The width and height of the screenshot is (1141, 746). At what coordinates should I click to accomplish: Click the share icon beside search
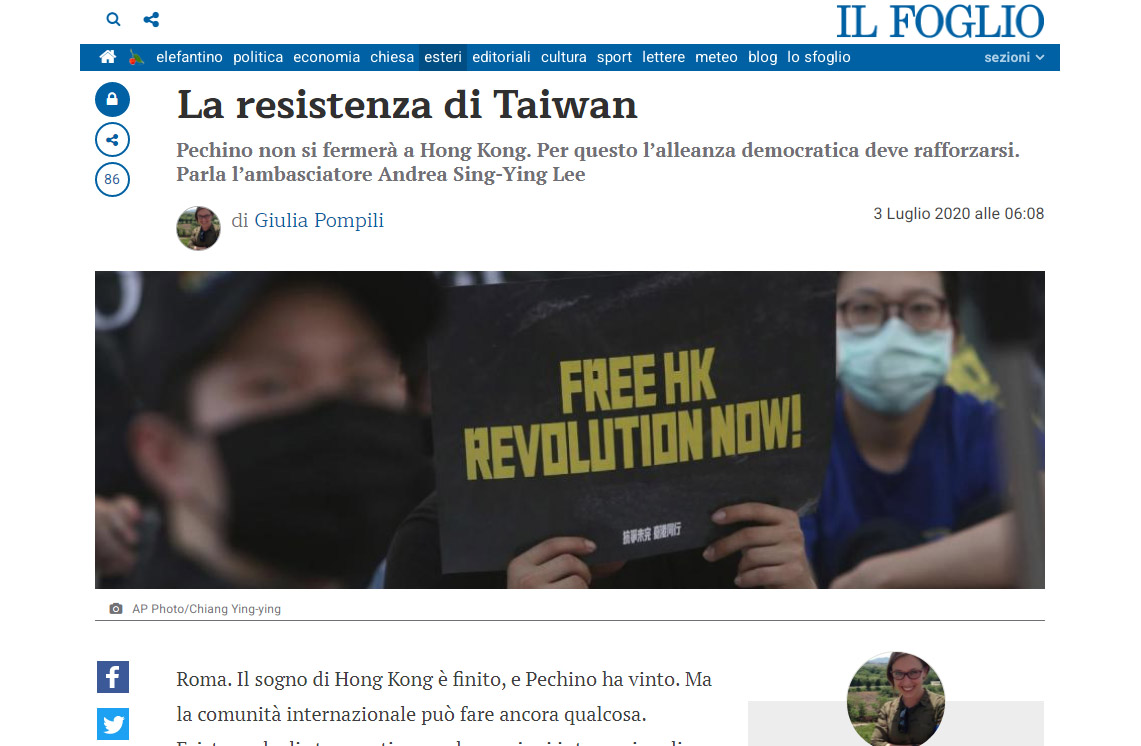[x=151, y=20]
